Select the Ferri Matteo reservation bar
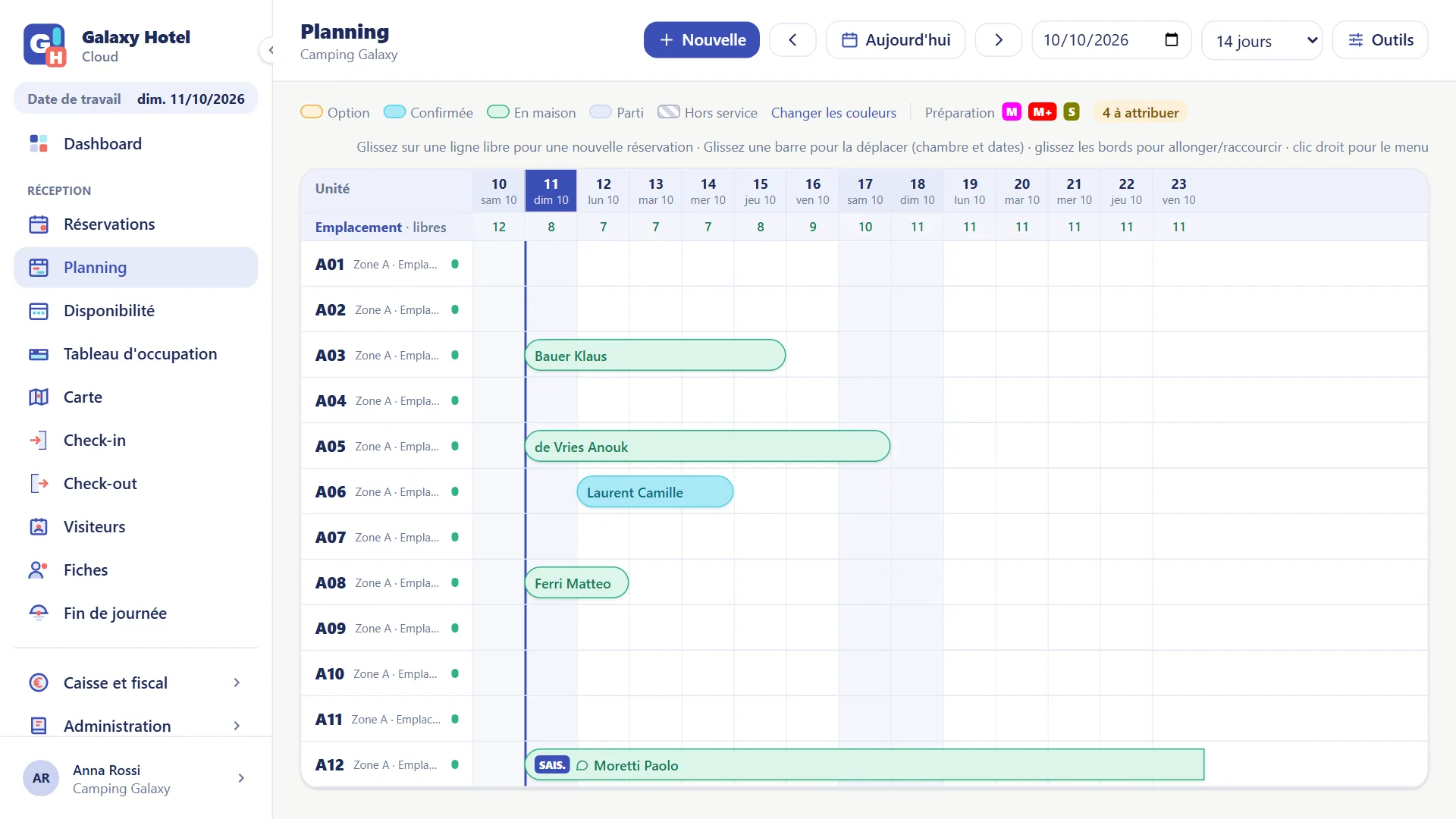Image resolution: width=1456 pixels, height=819 pixels. click(576, 583)
